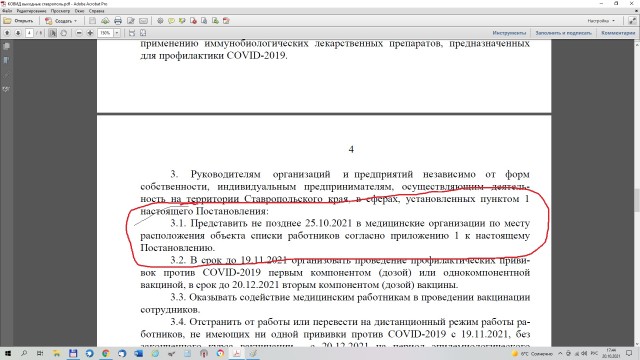The width and height of the screenshot is (640, 360).
Task: Open the Создать dropdown
Action: (61, 21)
